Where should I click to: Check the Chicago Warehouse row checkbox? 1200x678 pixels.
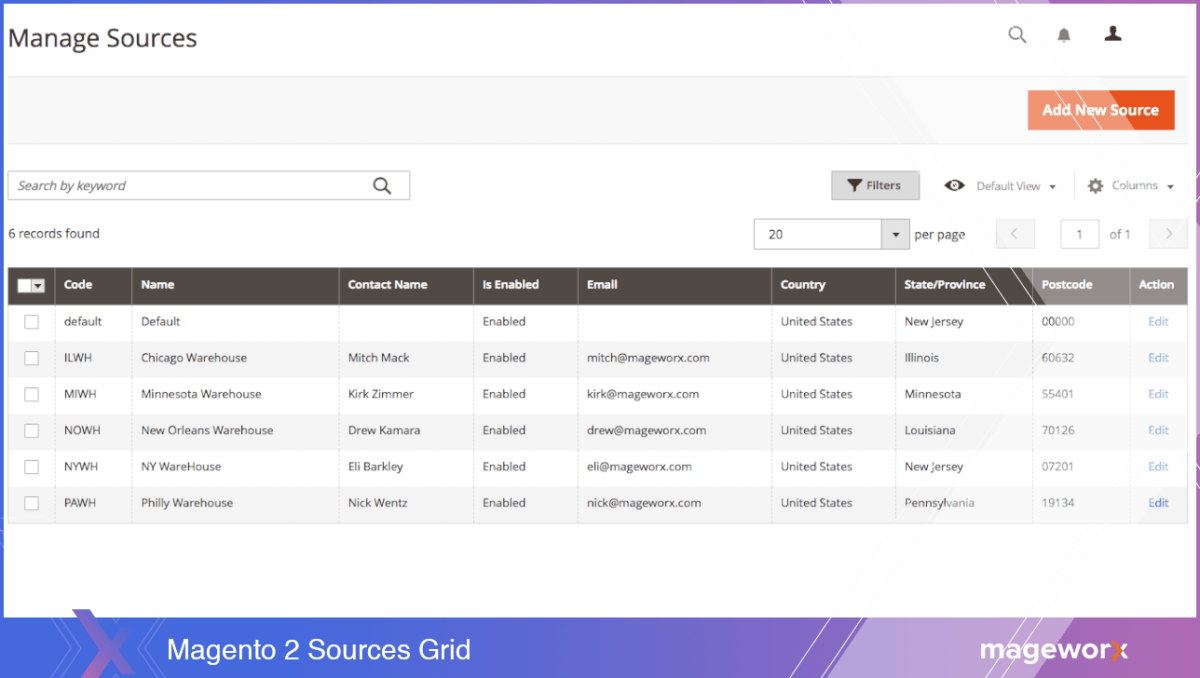(32, 358)
